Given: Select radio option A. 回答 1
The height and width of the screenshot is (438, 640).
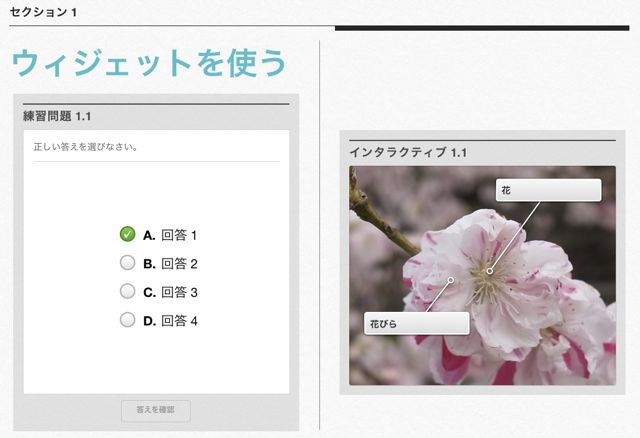Looking at the screenshot, I should point(127,234).
